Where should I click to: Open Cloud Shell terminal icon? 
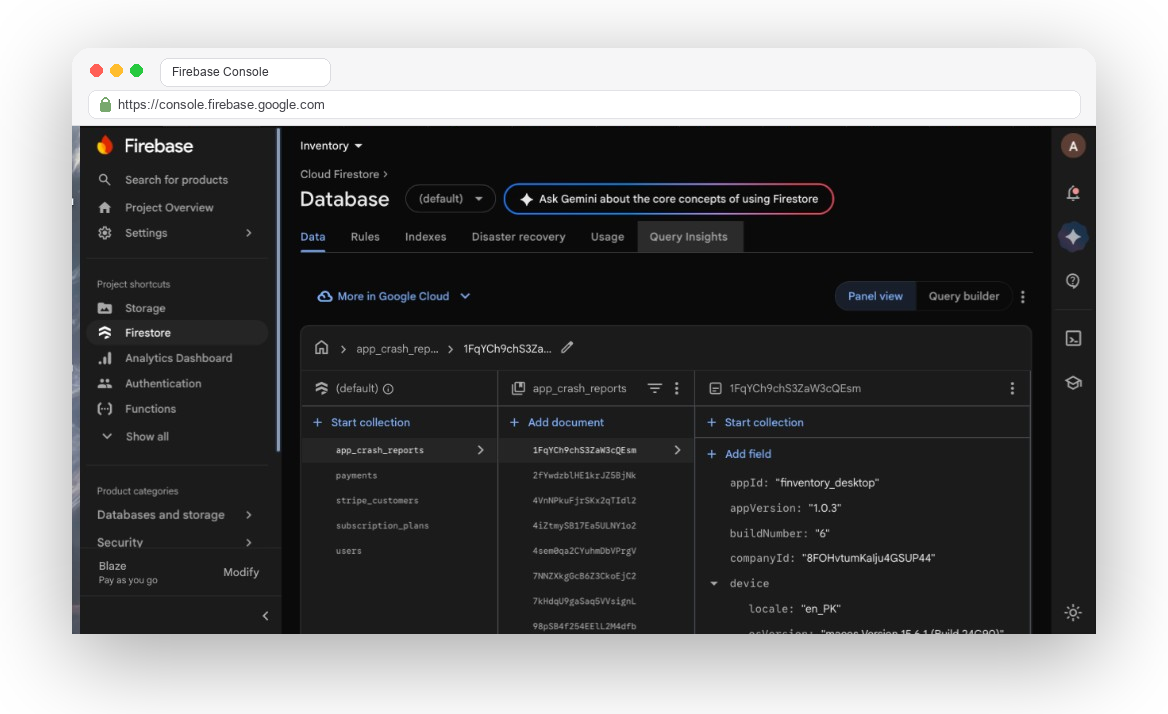click(x=1073, y=339)
